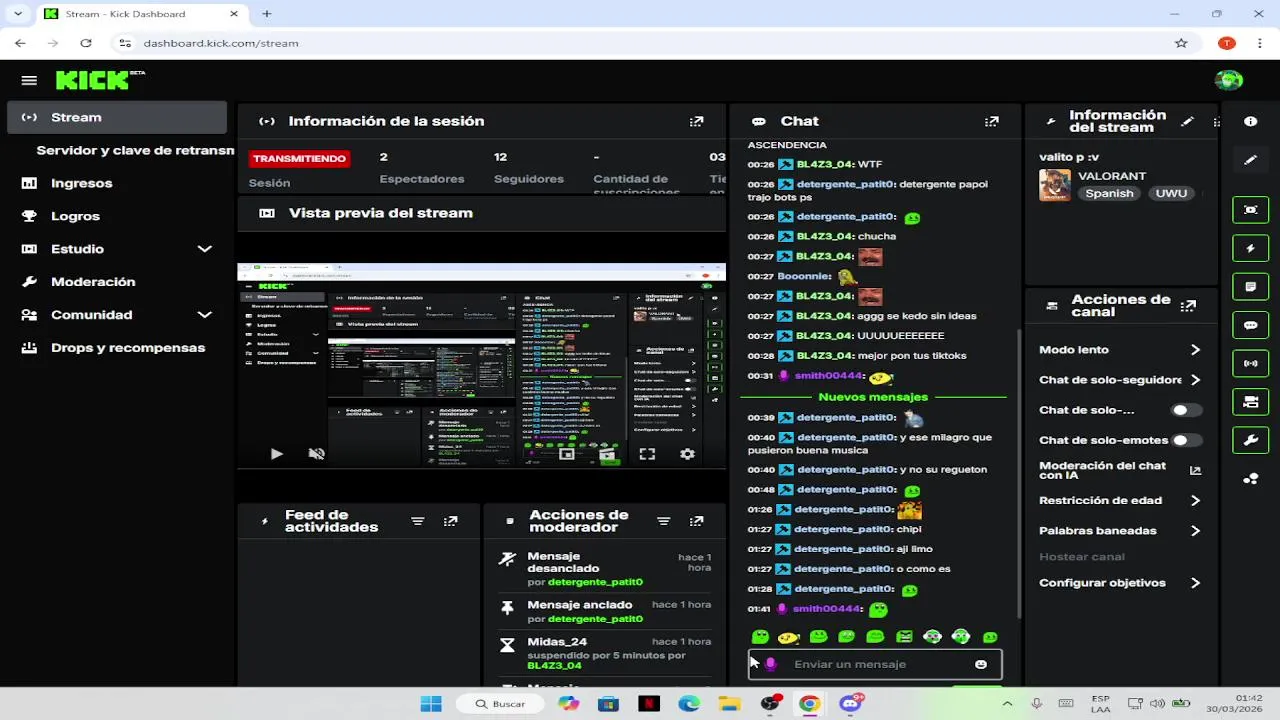
Task: Open the emoji picker in the message box
Action: pos(981,664)
